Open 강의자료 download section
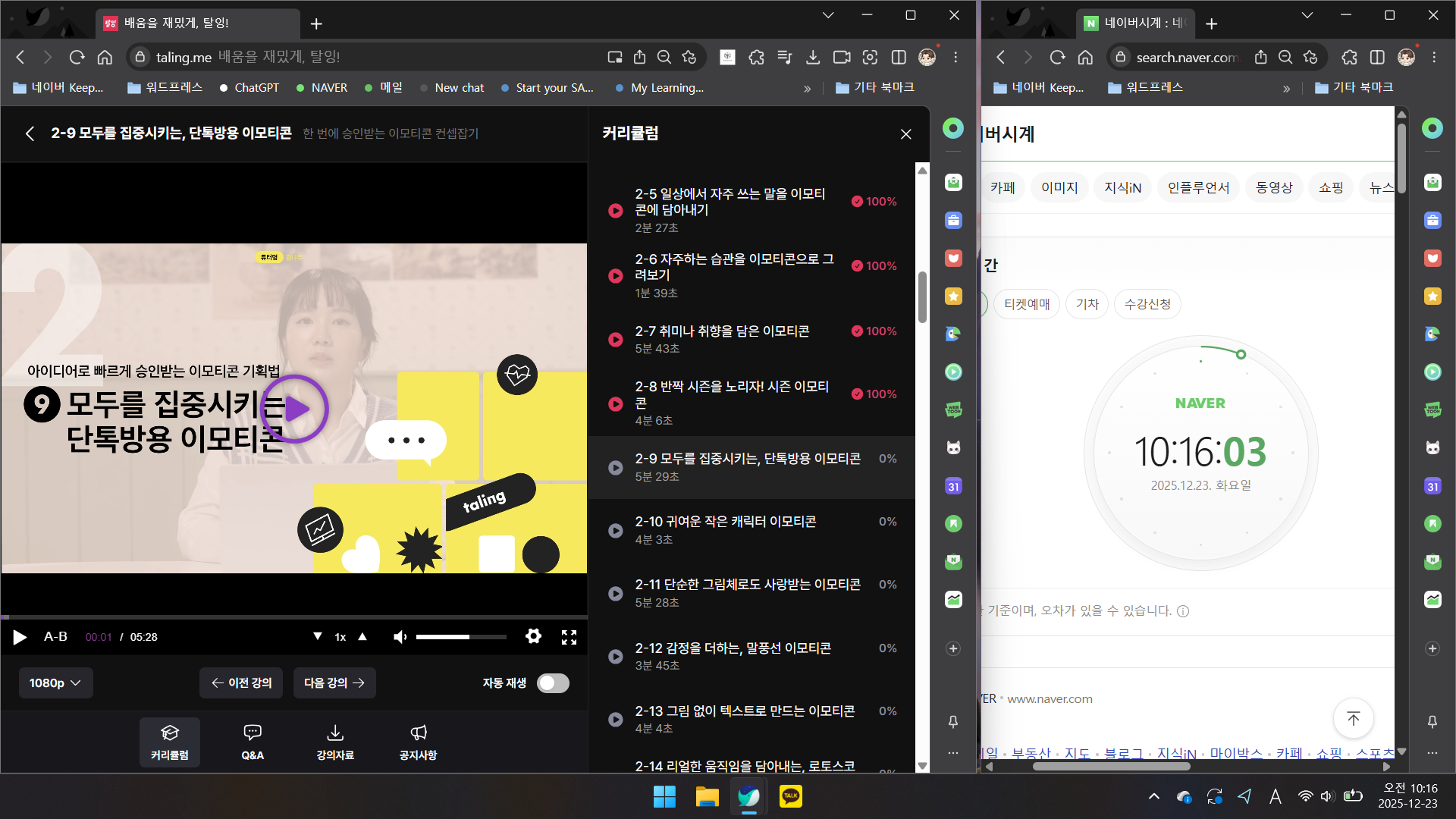 point(334,742)
